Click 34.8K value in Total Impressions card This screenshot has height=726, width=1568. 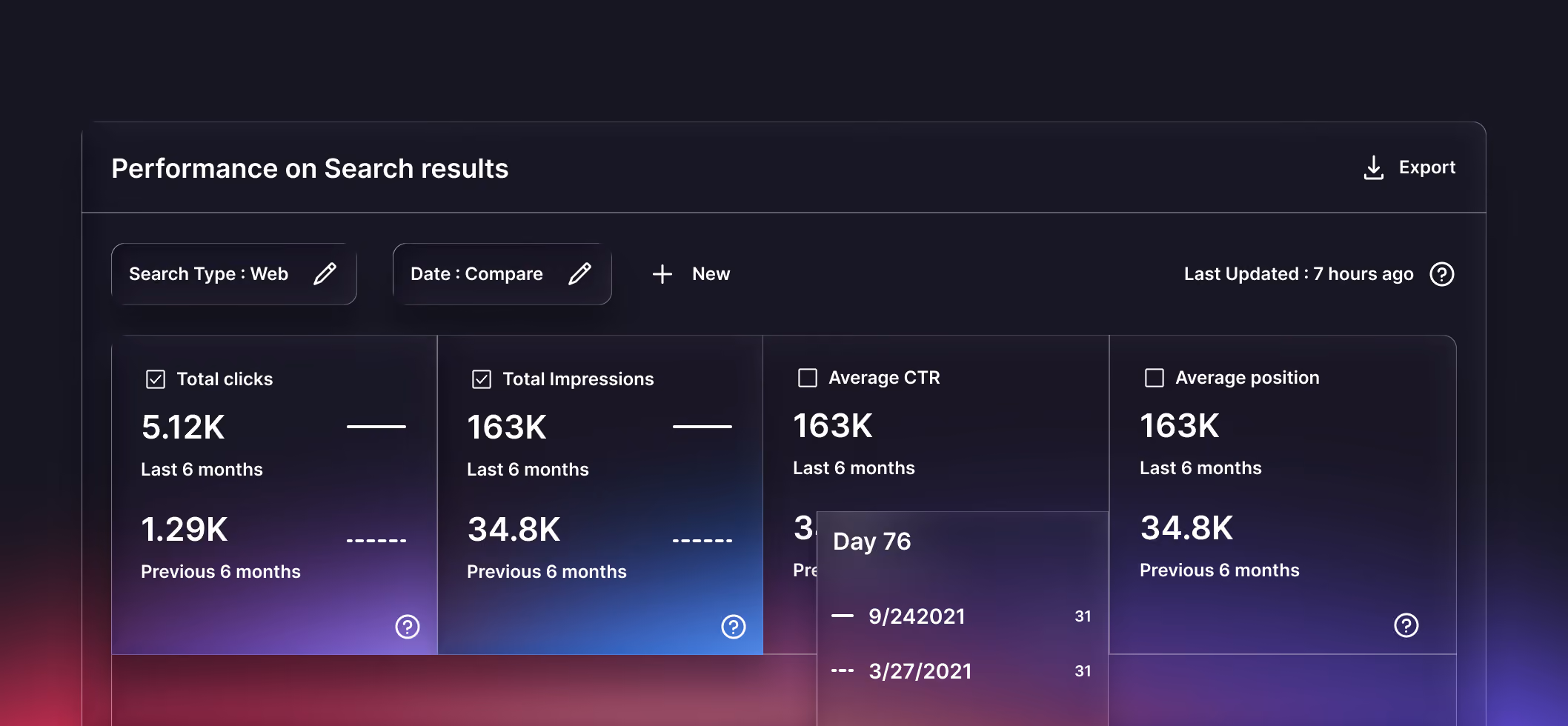point(514,530)
